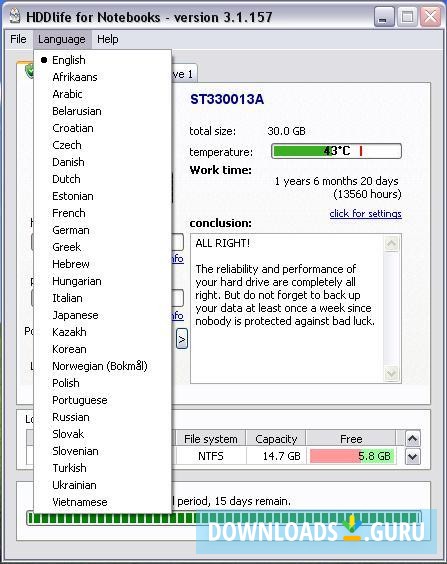Image resolution: width=447 pixels, height=564 pixels.
Task: Change language to Russian
Action: [x=102, y=417]
